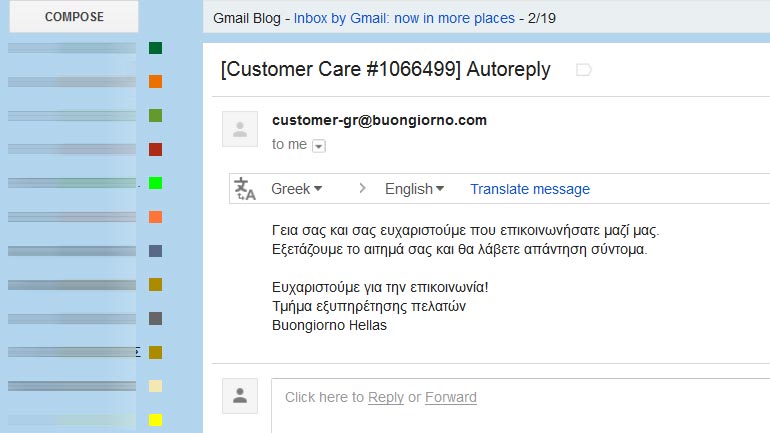The width and height of the screenshot is (770, 433).
Task: Click the importance marker label icon after subject
Action: pos(584,69)
